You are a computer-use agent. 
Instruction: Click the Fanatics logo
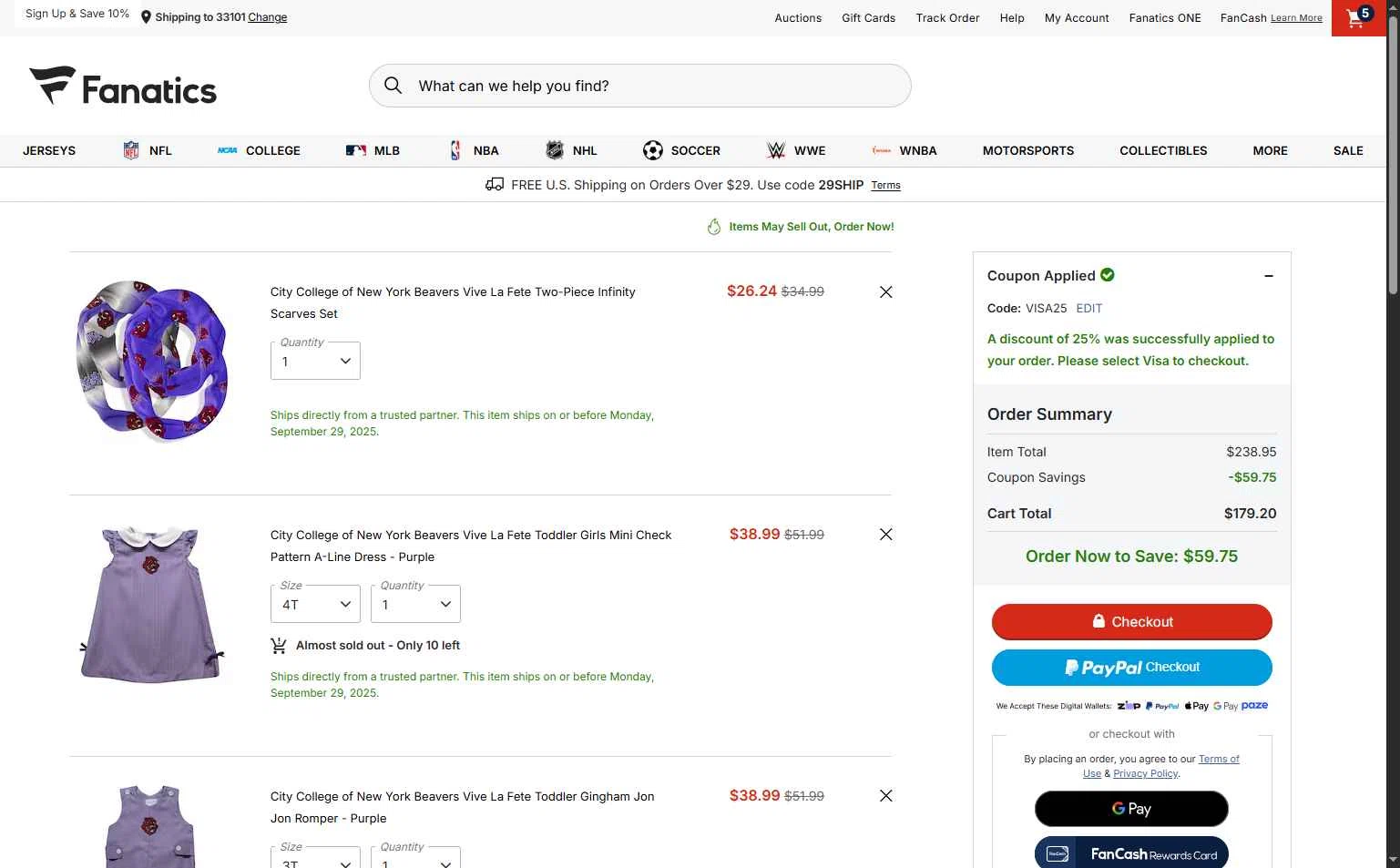pyautogui.click(x=123, y=87)
